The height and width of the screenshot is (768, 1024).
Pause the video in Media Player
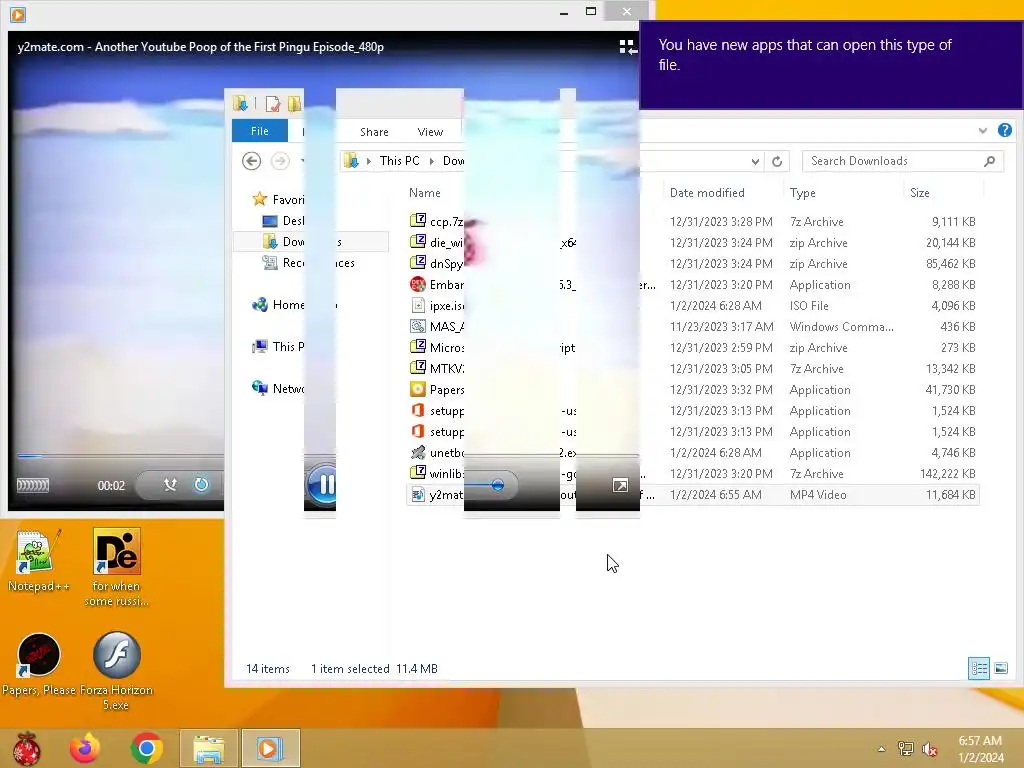pos(323,485)
